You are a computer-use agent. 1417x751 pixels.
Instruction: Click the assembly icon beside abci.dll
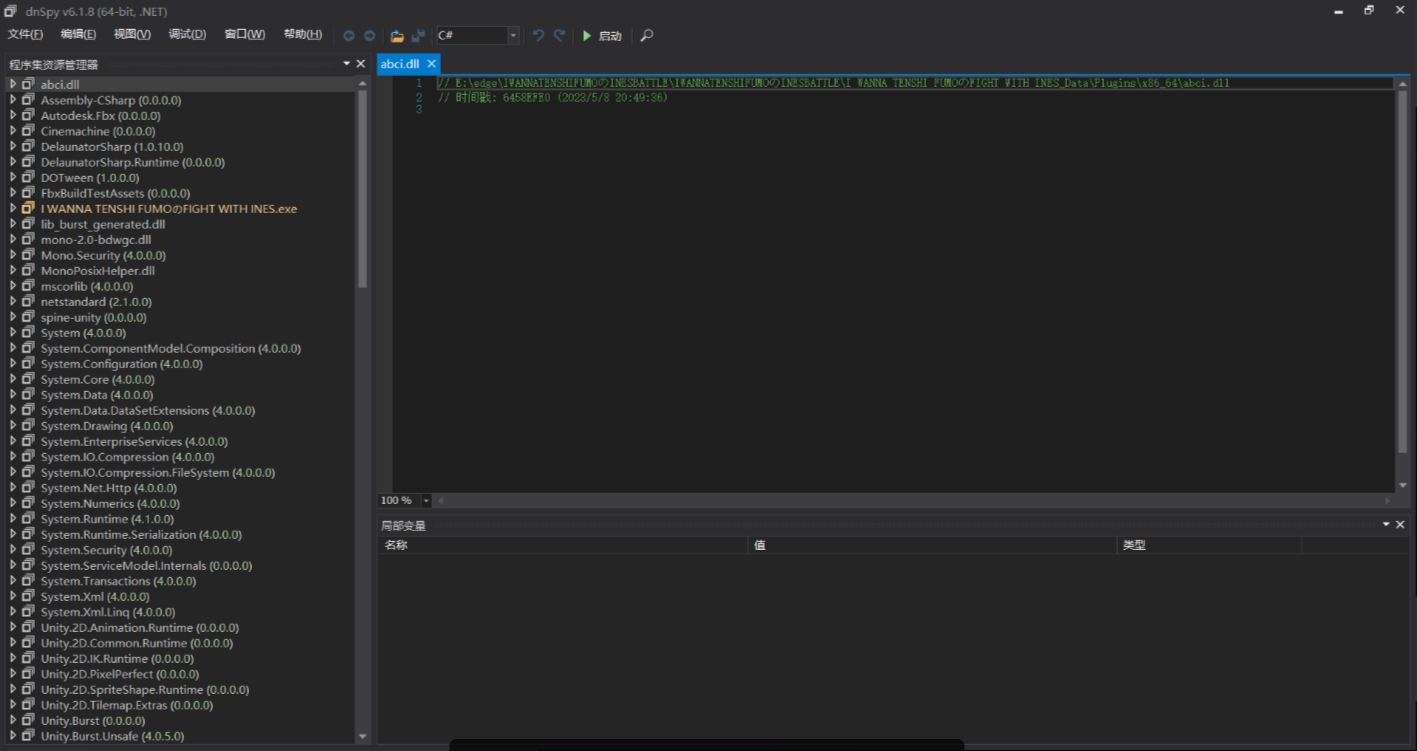pos(28,85)
